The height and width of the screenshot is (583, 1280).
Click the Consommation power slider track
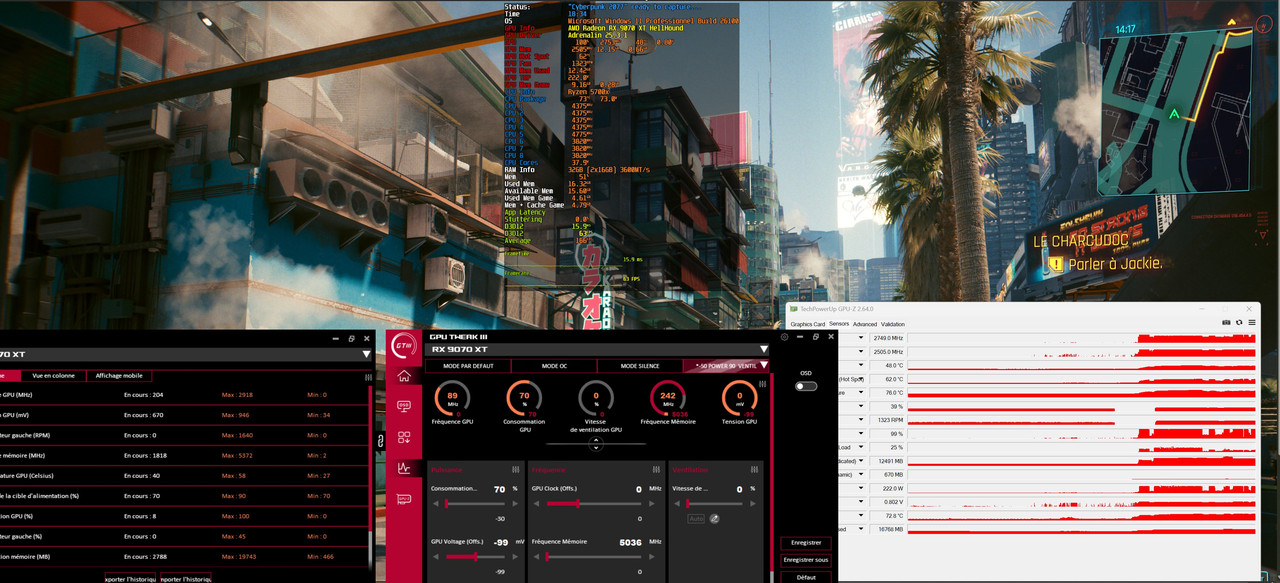[x=475, y=504]
